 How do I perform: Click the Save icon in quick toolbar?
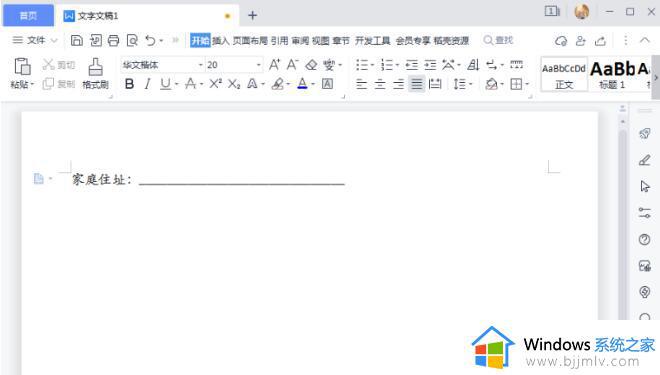(77, 40)
